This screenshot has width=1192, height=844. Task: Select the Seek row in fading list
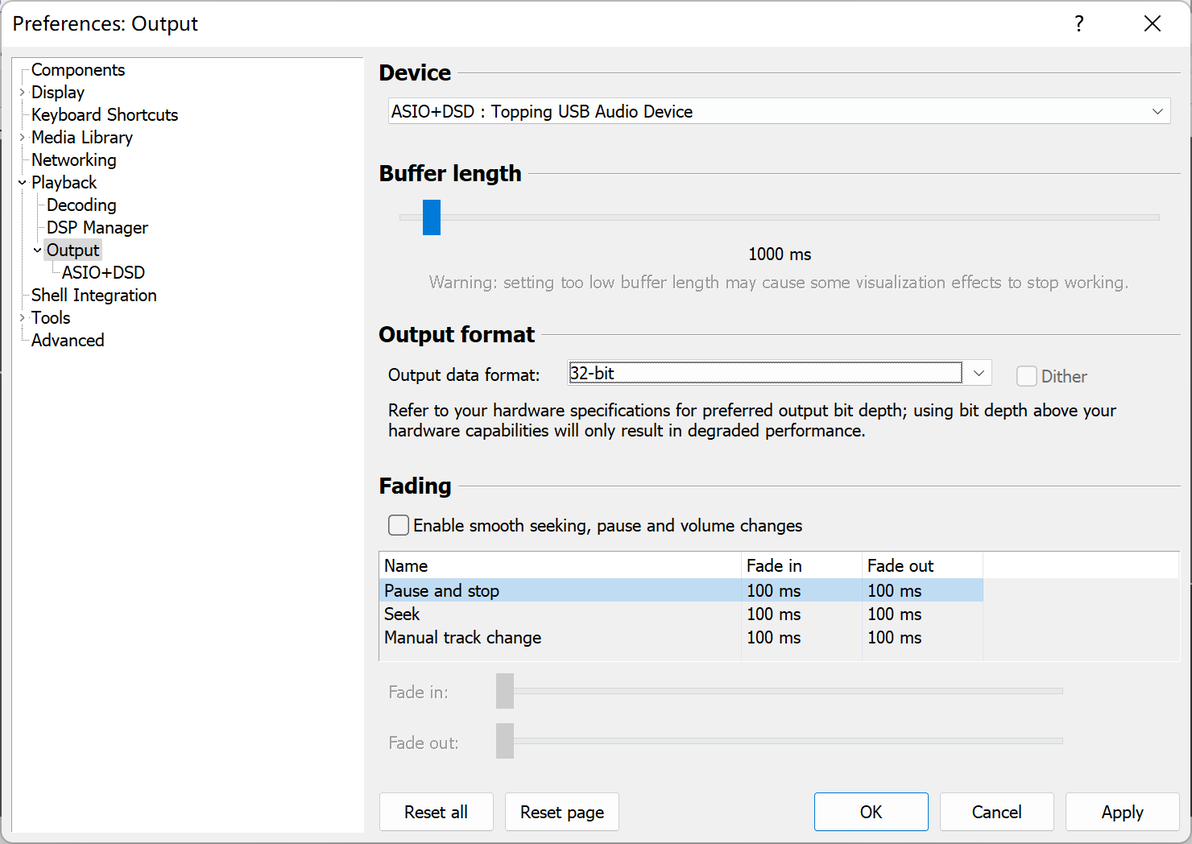pos(402,614)
